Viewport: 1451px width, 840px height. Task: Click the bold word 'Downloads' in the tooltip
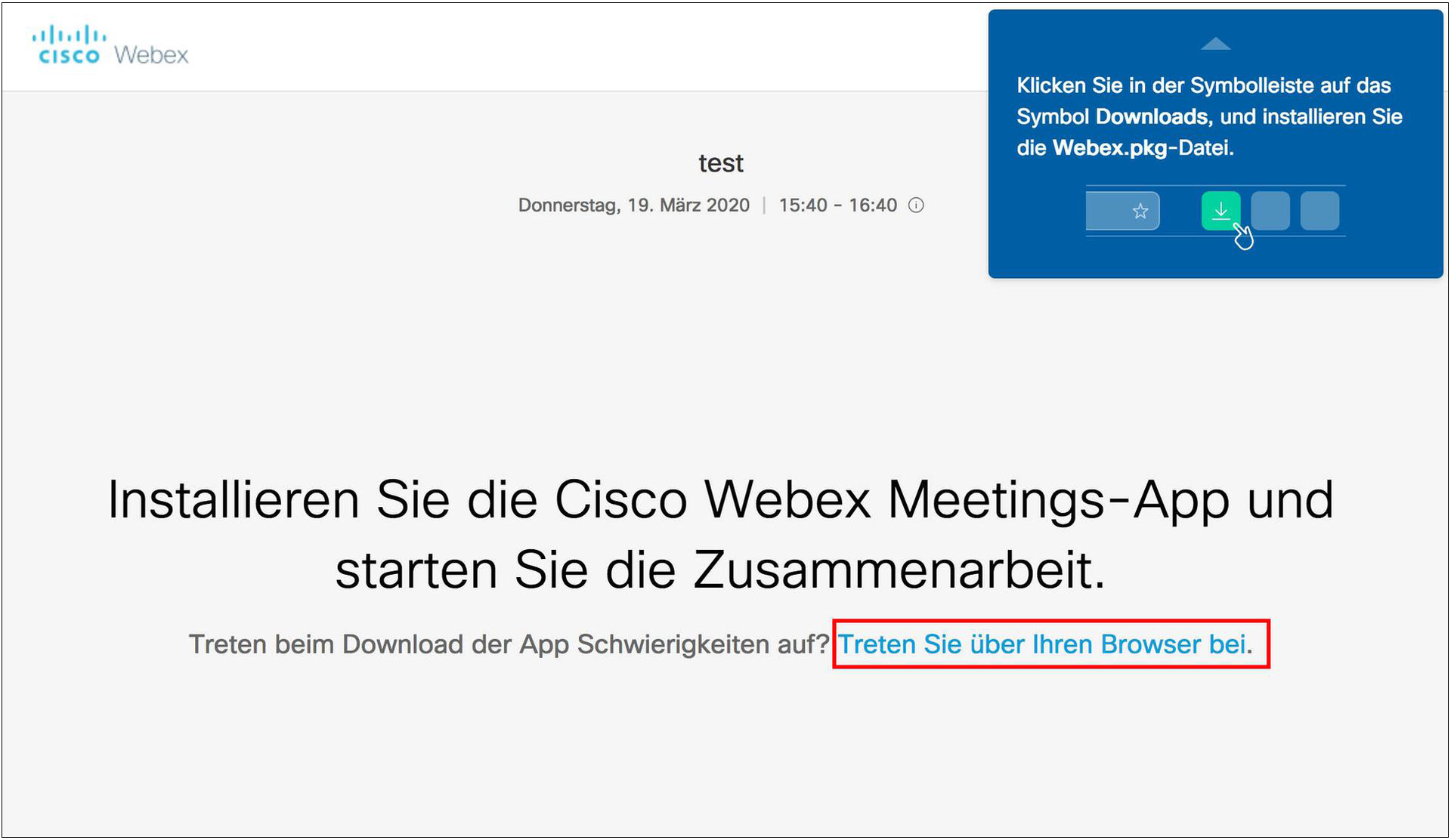1152,116
